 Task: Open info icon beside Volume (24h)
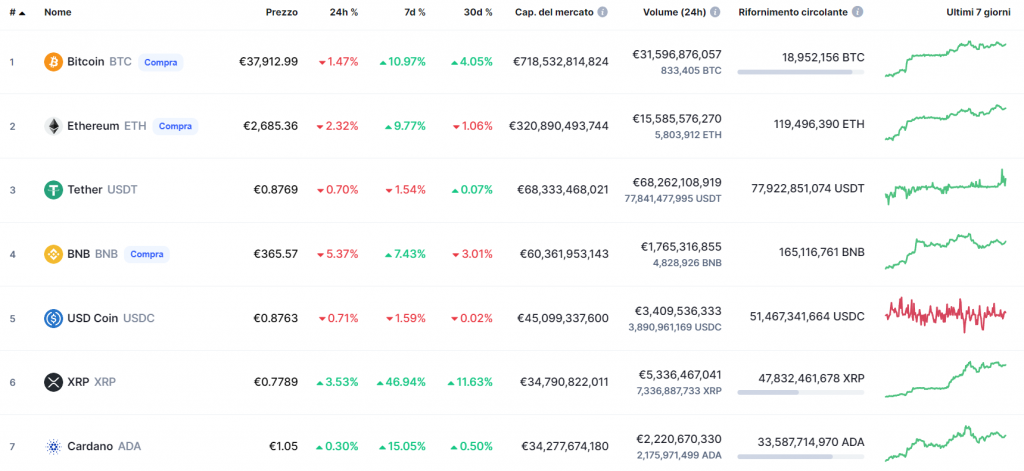pyautogui.click(x=716, y=12)
